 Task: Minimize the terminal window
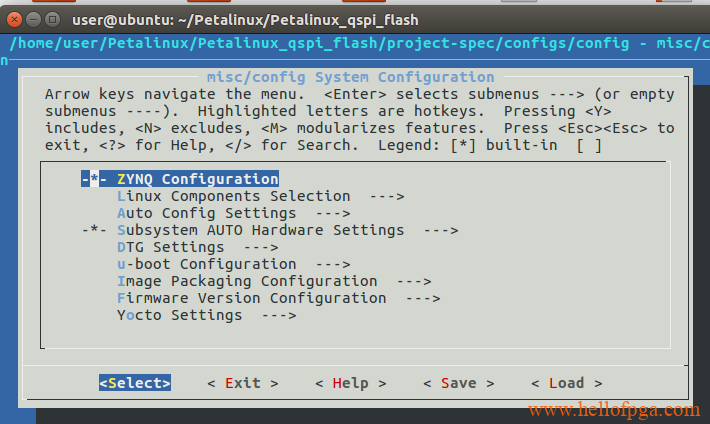tap(34, 19)
